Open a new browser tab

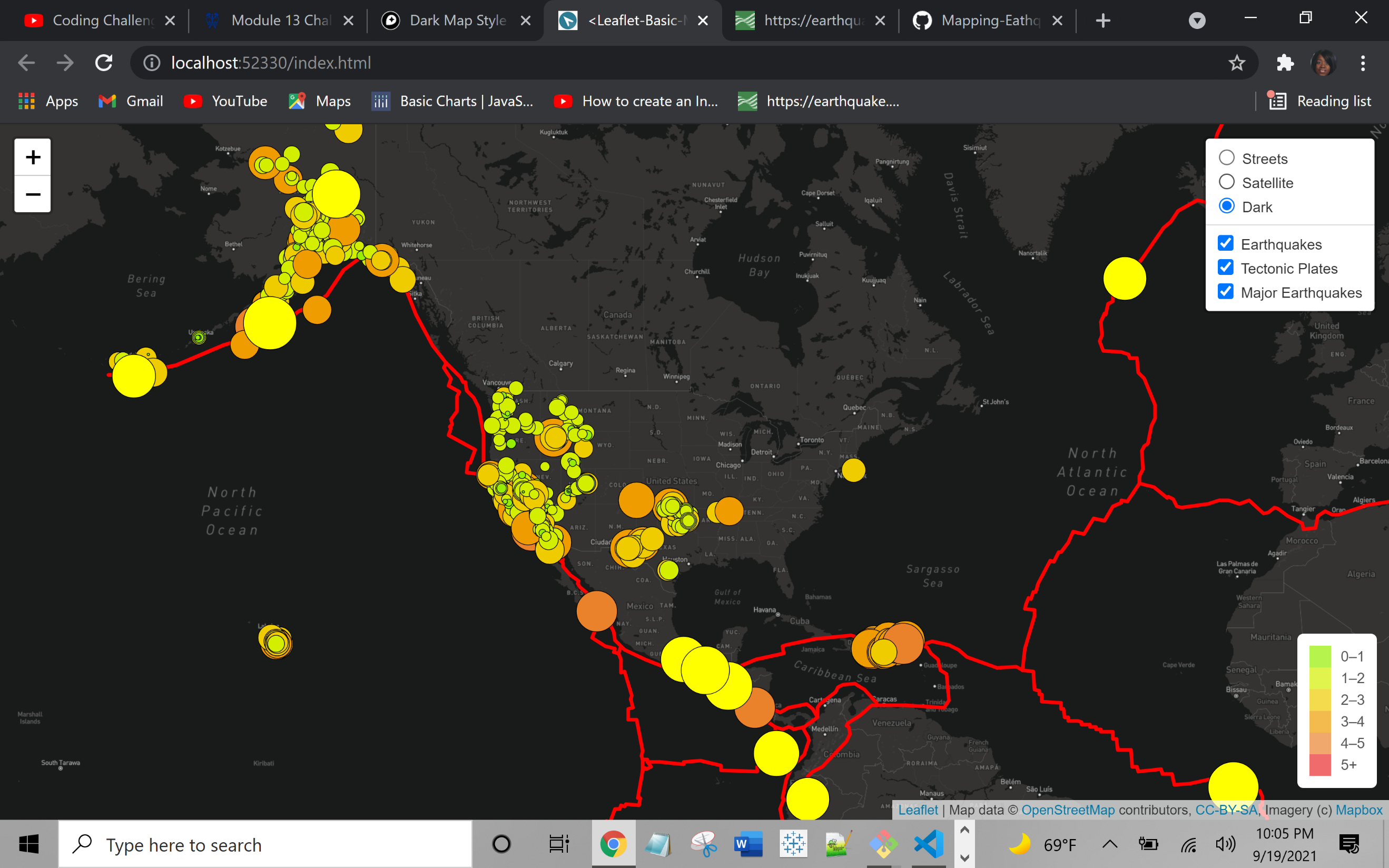1102,21
